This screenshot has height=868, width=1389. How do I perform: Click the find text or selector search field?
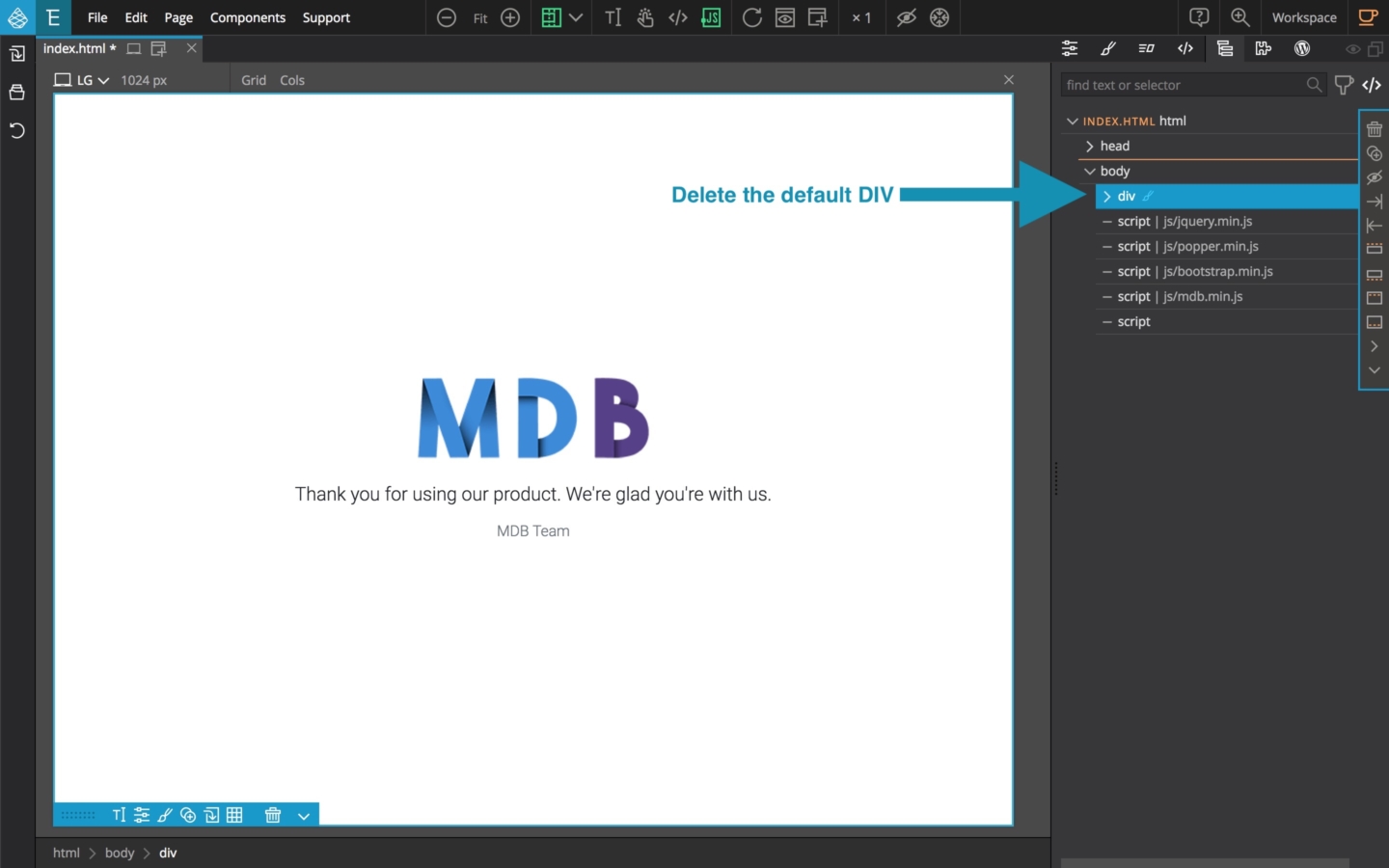coord(1182,85)
